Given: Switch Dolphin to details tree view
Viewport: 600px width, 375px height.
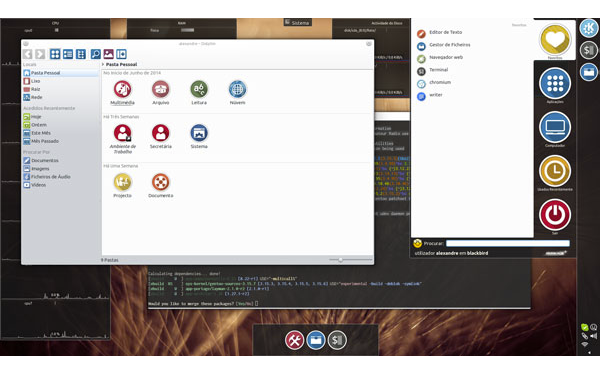Looking at the screenshot, I should click(81, 54).
